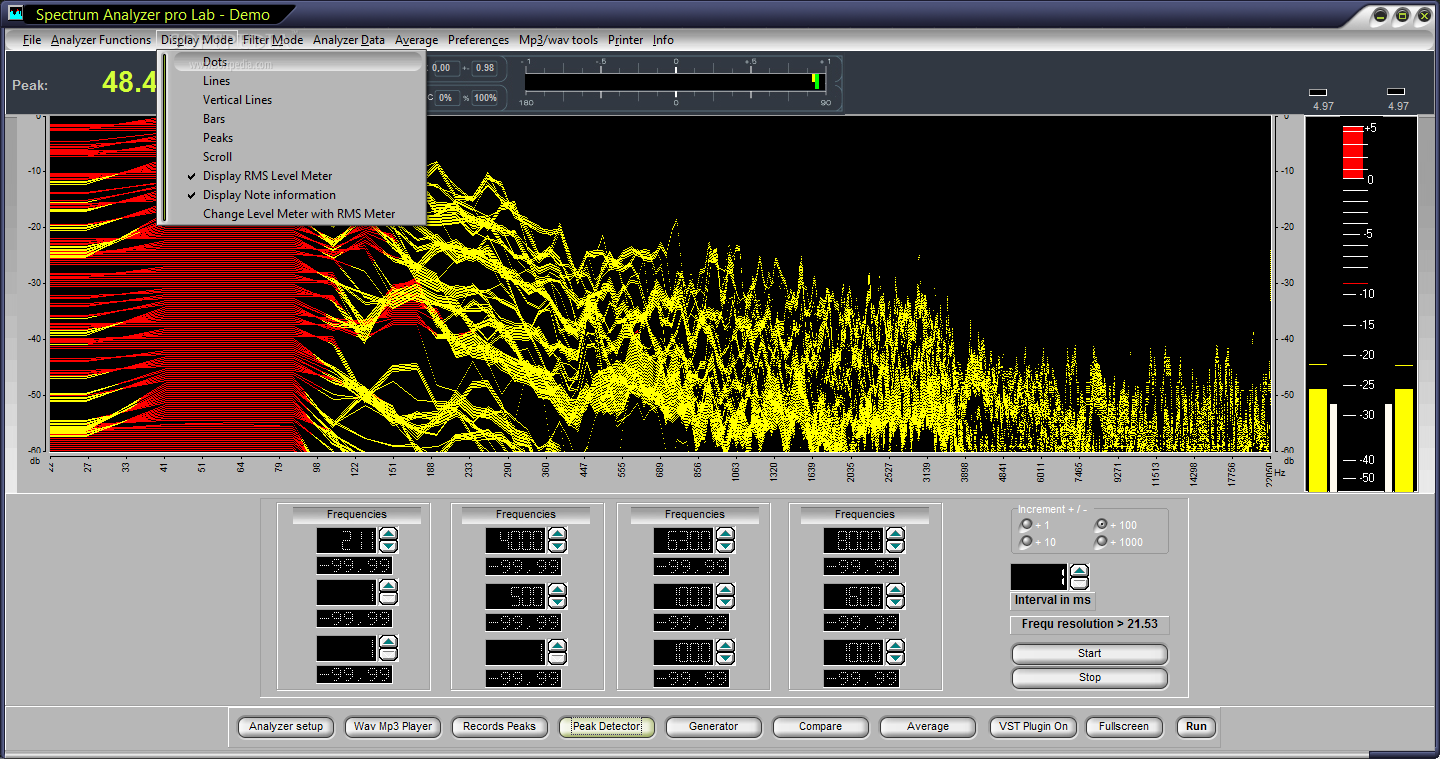1440x759 pixels.
Task: Increase the Interval in ms value
Action: pos(1080,571)
